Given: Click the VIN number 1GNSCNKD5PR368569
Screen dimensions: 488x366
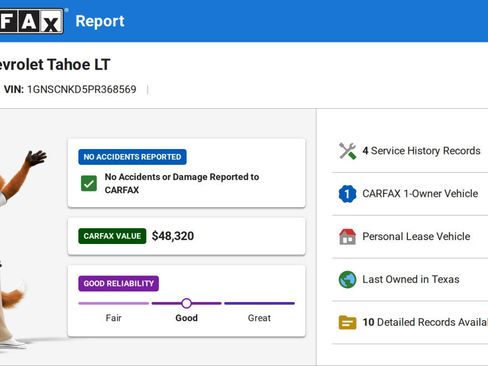Looking at the screenshot, I should 82,89.
